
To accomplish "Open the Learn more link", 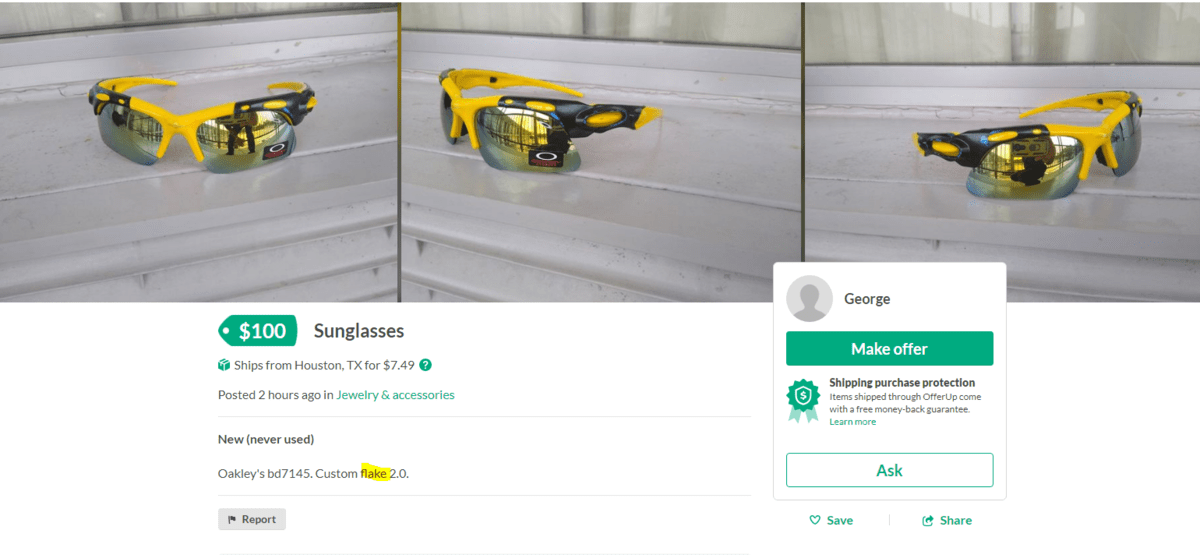I will tap(852, 422).
